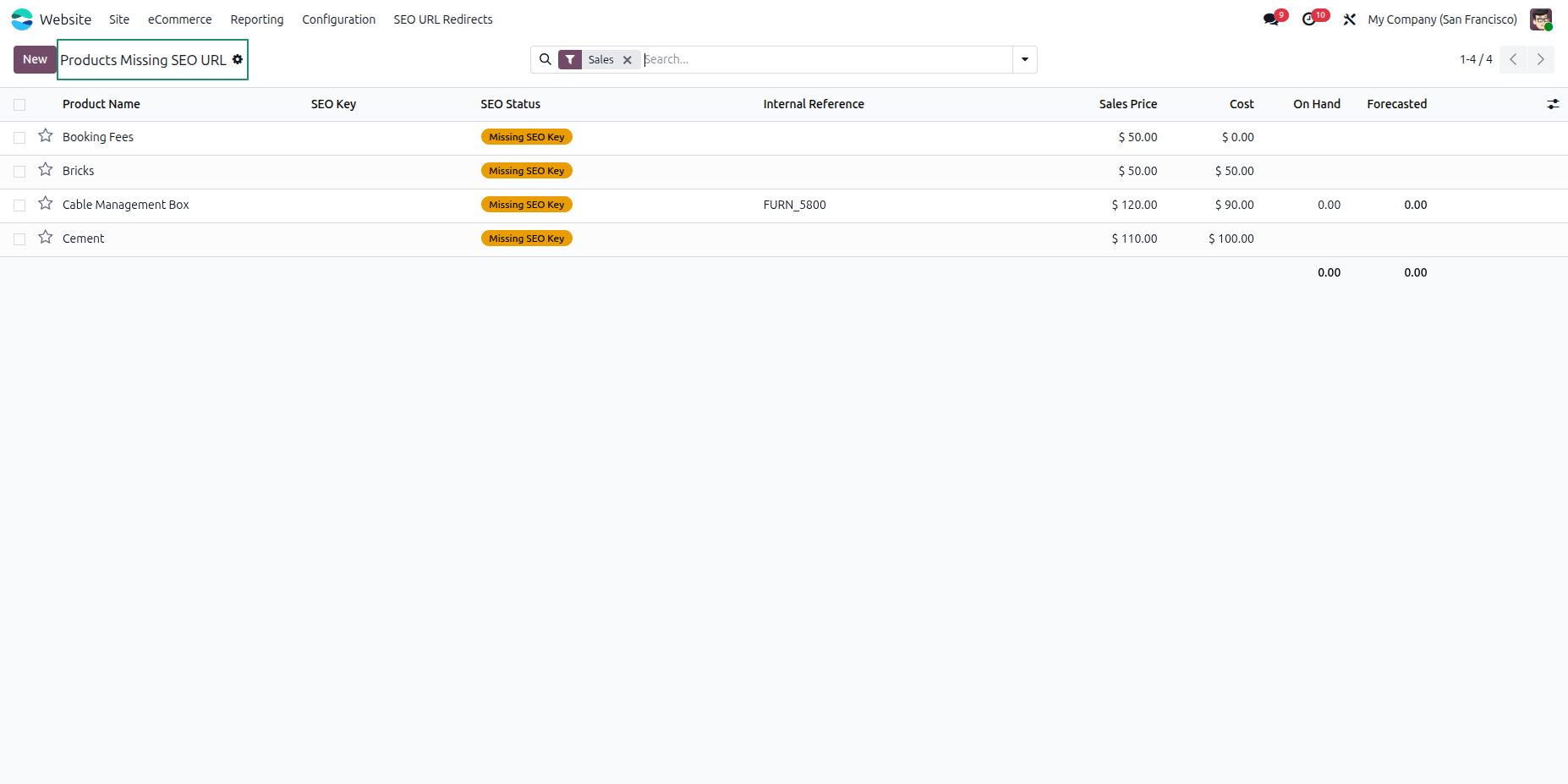Expand the search options dropdown arrow

1025,59
